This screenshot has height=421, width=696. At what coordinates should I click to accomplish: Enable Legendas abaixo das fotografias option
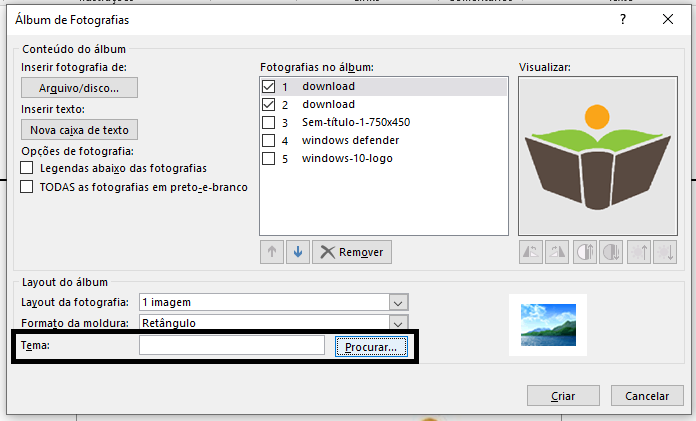tap(27, 168)
